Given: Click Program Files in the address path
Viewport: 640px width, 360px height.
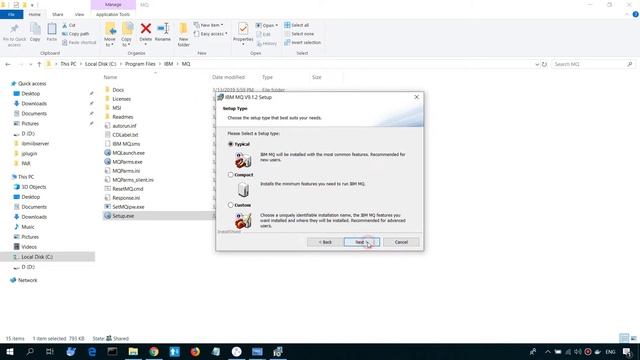Looking at the screenshot, I should pyautogui.click(x=140, y=64).
